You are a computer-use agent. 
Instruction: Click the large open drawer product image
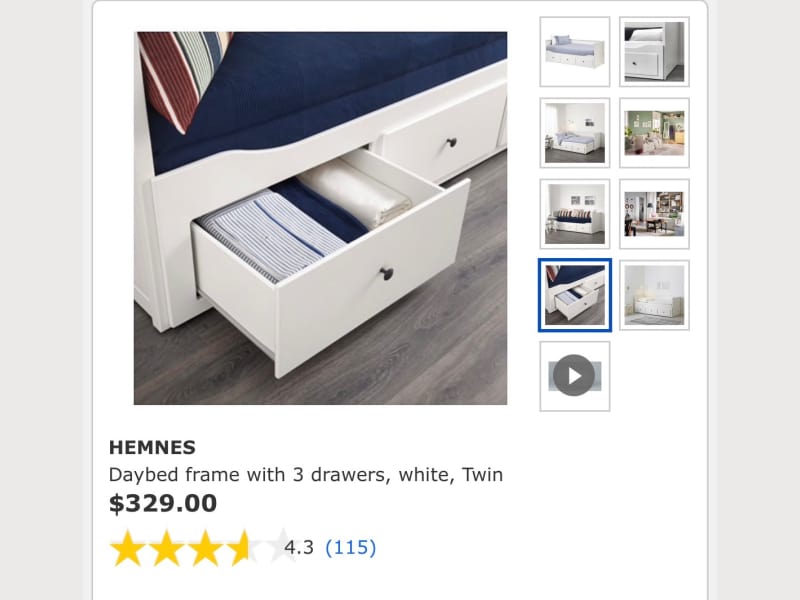click(320, 218)
